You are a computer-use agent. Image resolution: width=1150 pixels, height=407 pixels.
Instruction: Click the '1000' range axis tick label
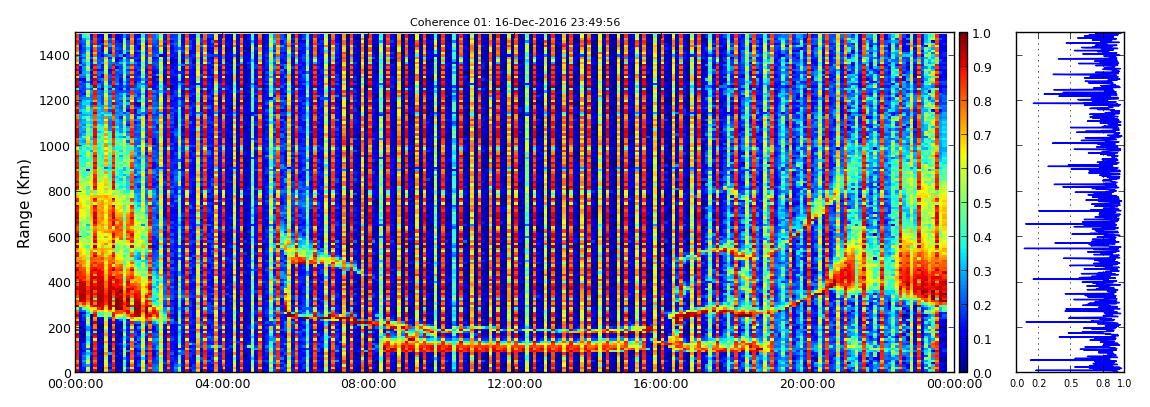(54, 146)
